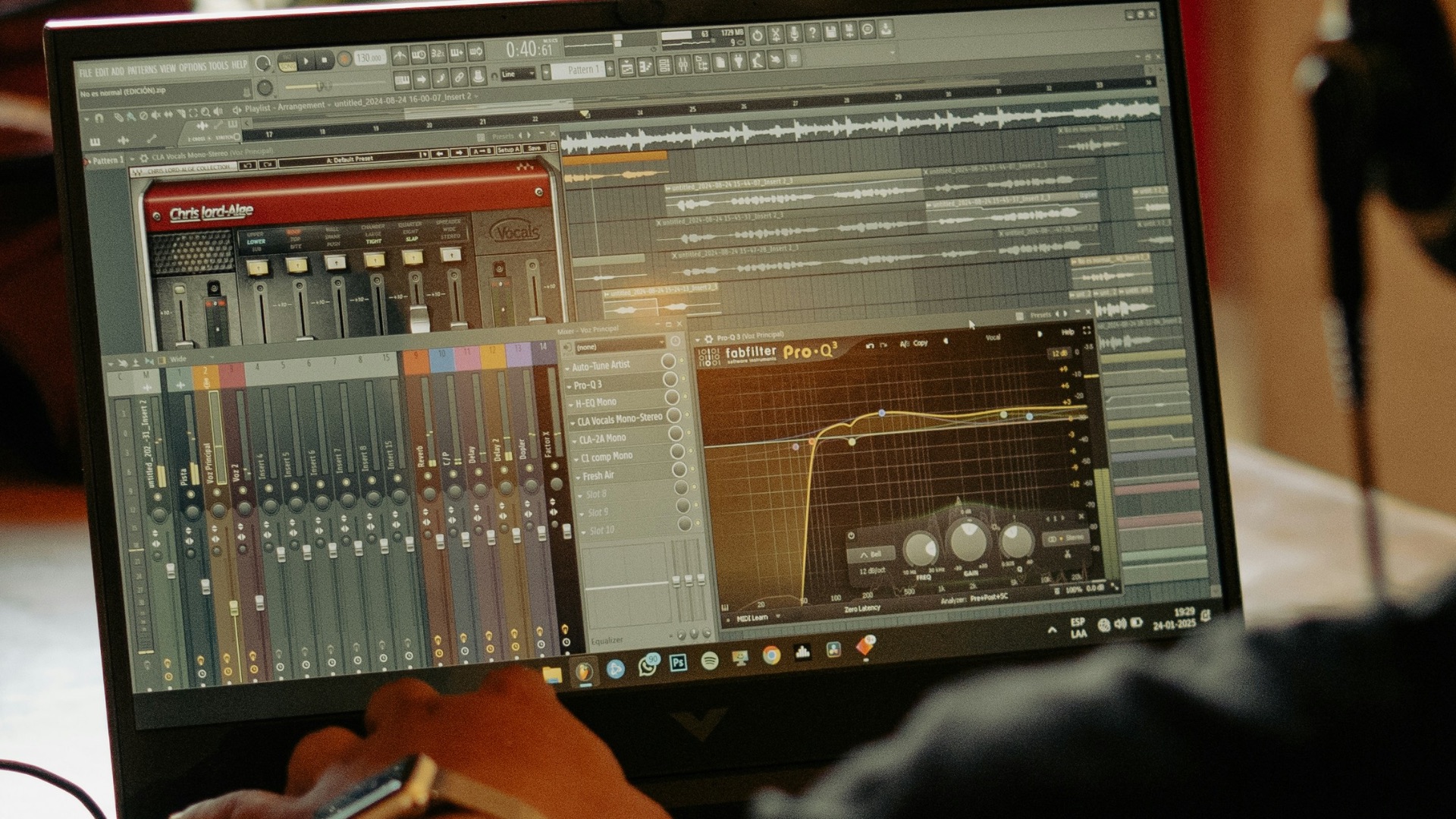Click the 130.000 tempo field
This screenshot has width=1456, height=819.
370,58
